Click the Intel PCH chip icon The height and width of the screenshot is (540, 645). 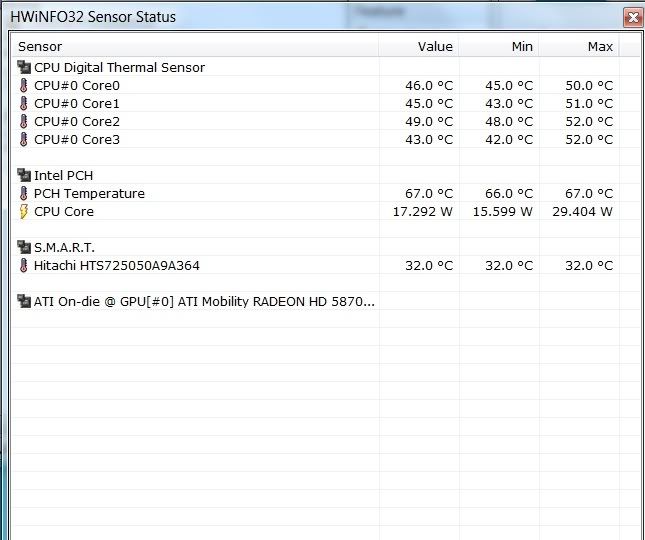24,175
